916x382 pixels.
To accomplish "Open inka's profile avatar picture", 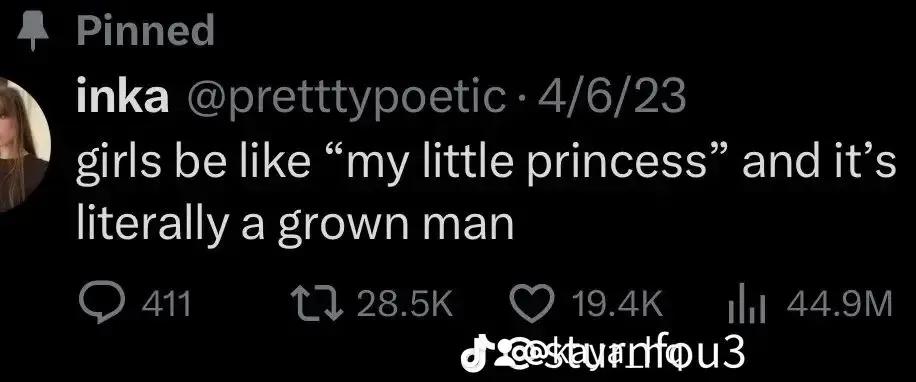I will pyautogui.click(x=22, y=144).
